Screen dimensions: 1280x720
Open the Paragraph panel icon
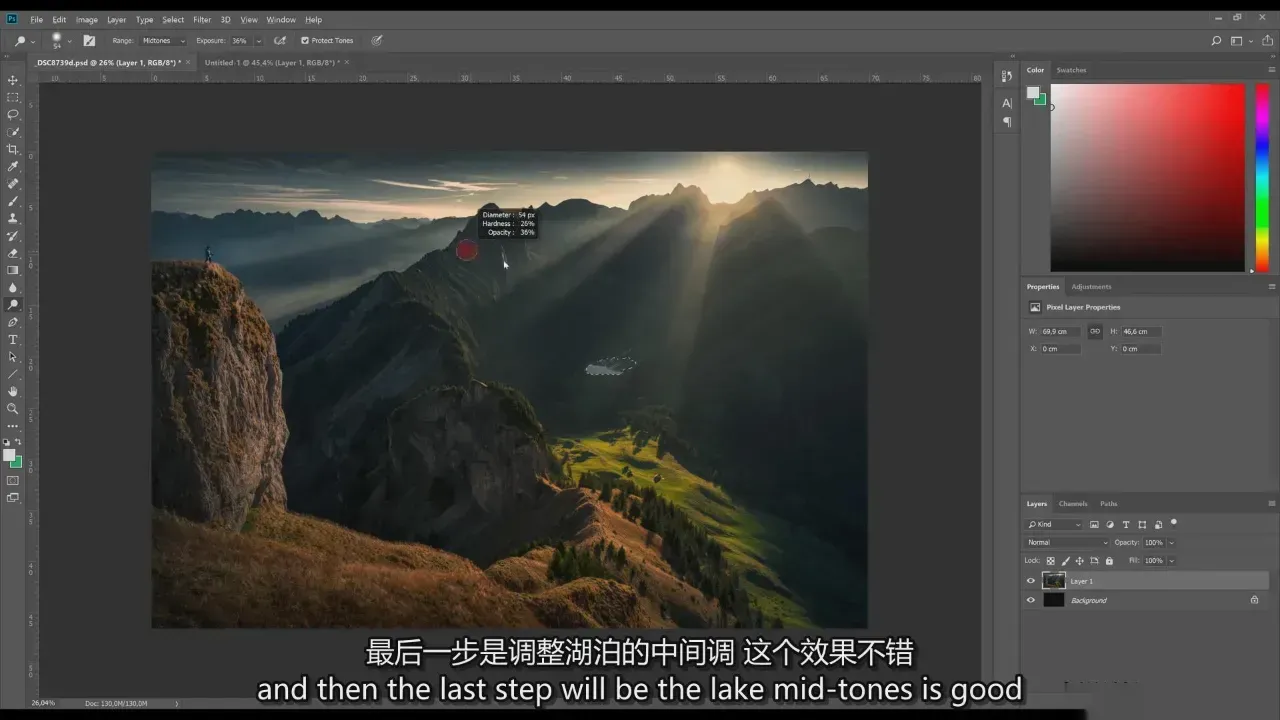coord(1007,122)
